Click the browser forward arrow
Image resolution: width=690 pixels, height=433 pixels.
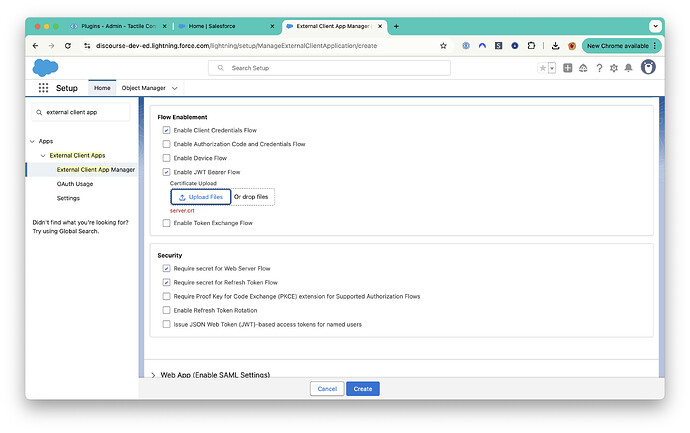[x=51, y=46]
